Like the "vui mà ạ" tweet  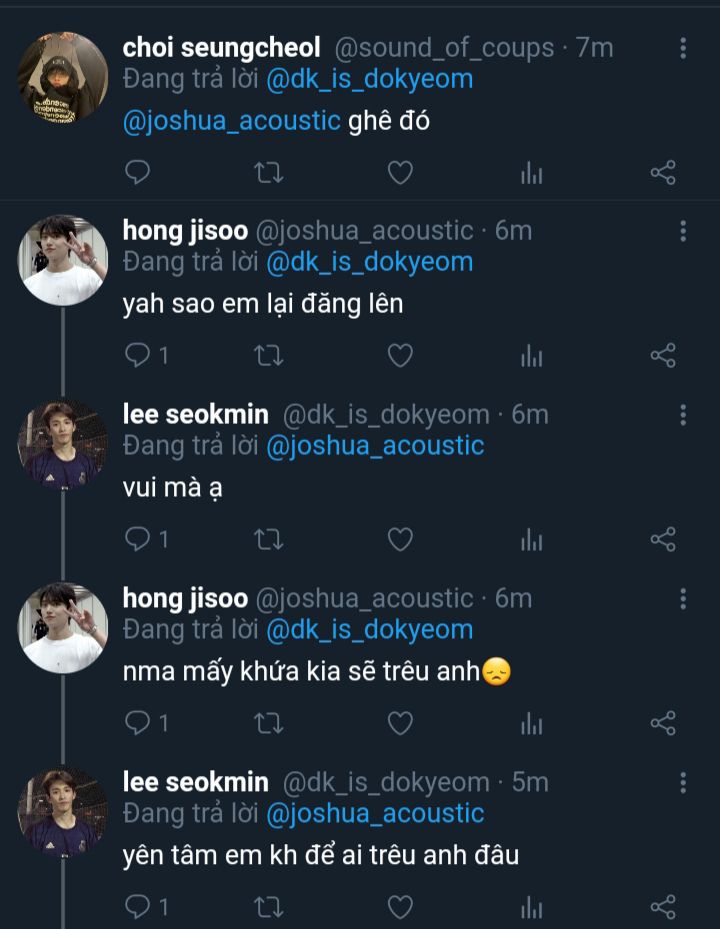point(400,540)
